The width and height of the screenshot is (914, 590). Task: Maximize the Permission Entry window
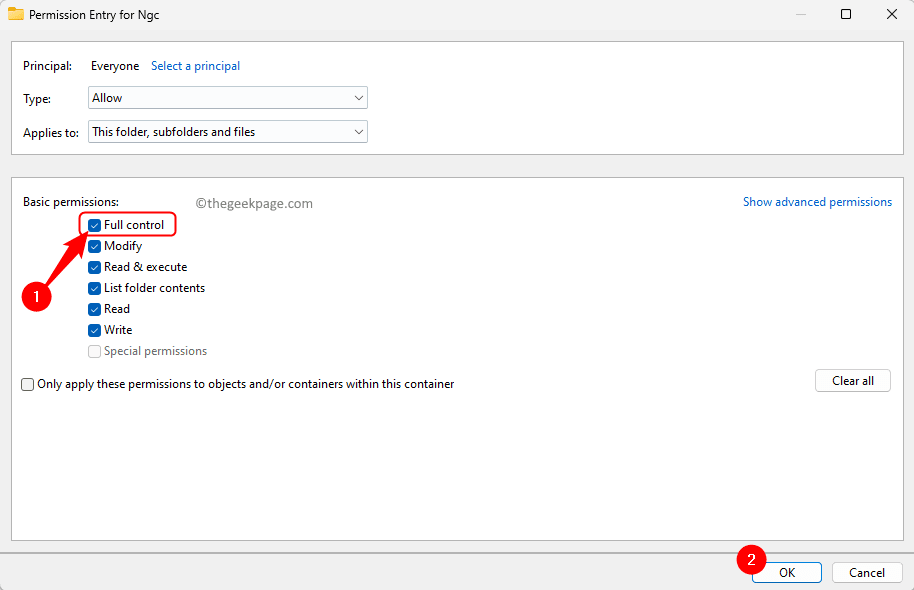tap(846, 14)
